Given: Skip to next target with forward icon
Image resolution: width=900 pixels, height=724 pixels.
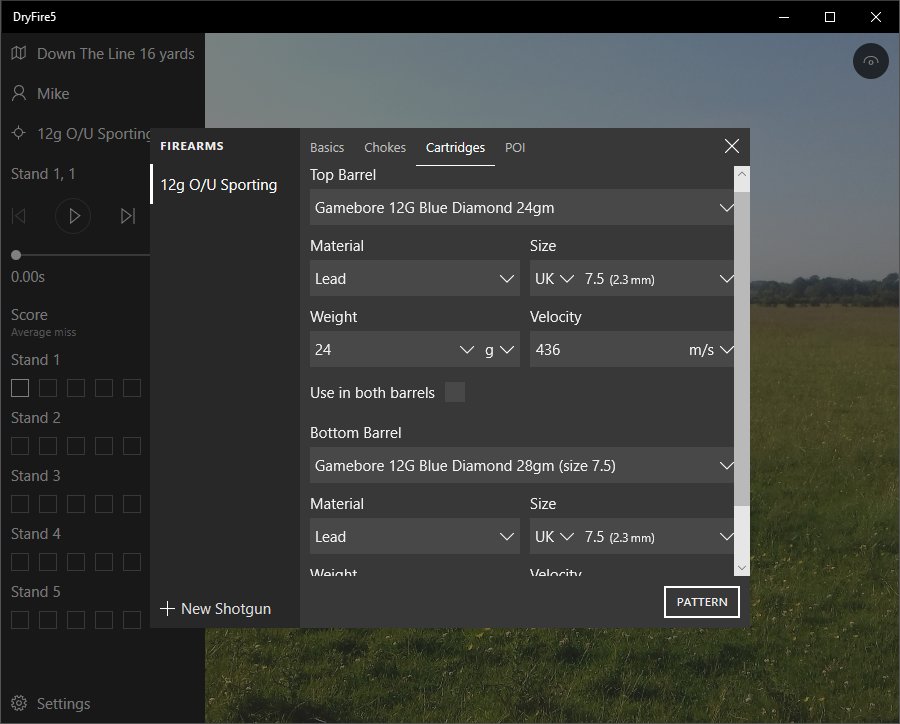Looking at the screenshot, I should [x=127, y=216].
